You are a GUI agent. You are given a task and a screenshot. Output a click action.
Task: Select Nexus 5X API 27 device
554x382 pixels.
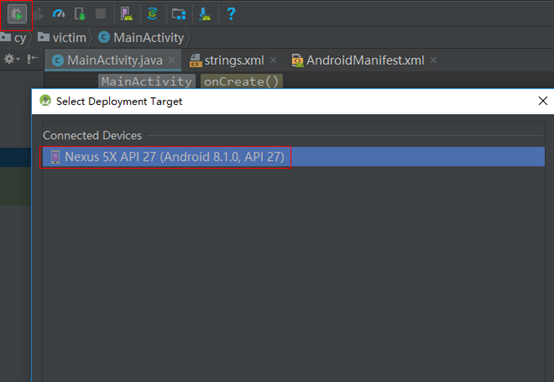[293, 157]
